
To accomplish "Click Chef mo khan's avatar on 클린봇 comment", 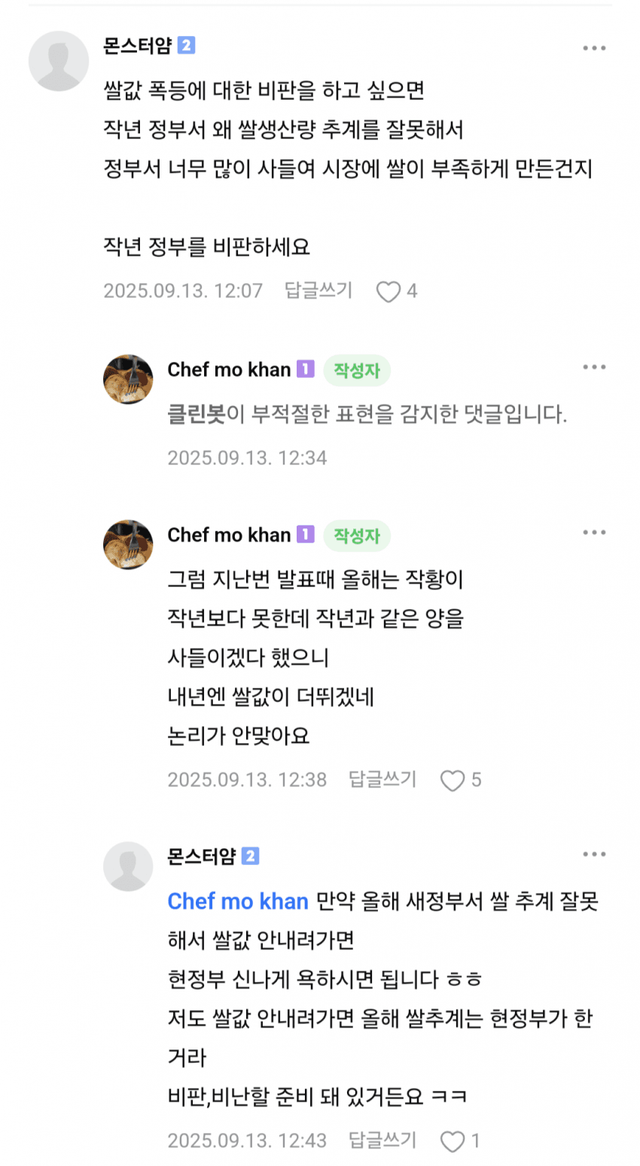I will (x=128, y=379).
